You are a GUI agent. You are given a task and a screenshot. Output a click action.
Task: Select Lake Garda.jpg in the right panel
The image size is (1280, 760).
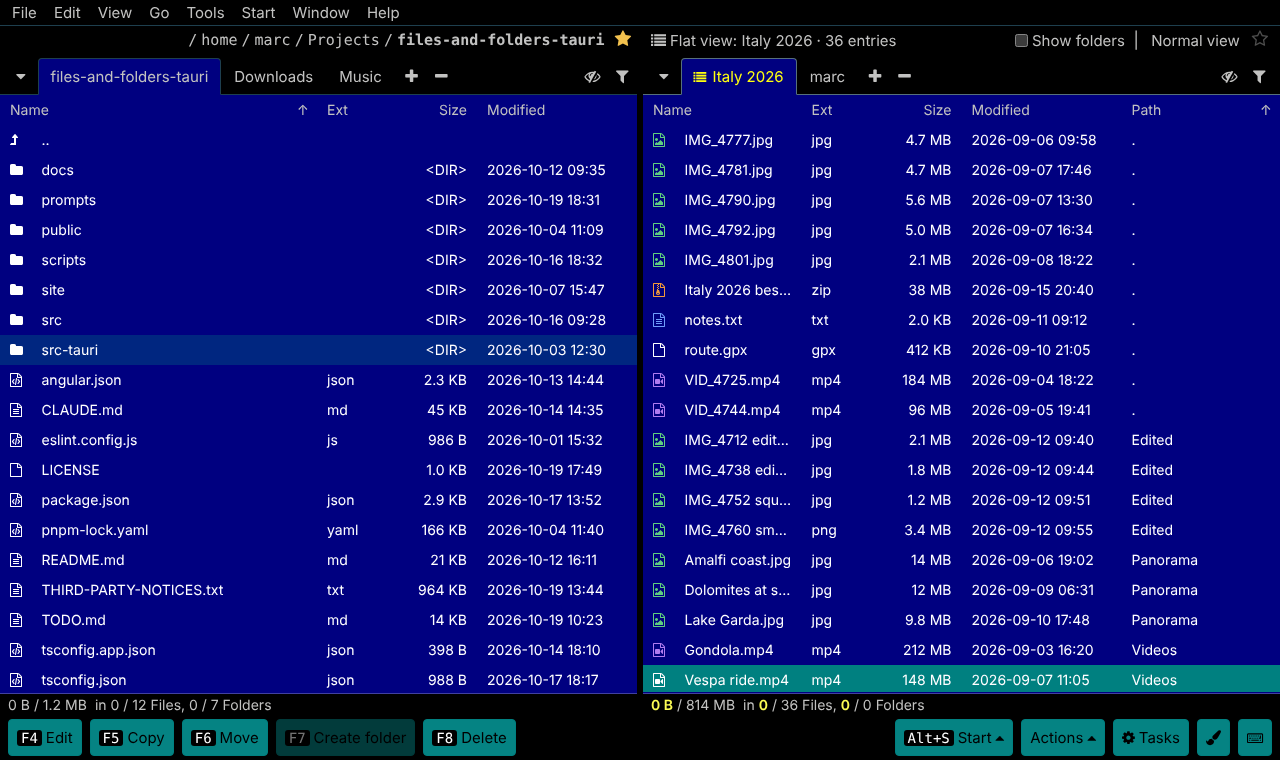coord(961,620)
